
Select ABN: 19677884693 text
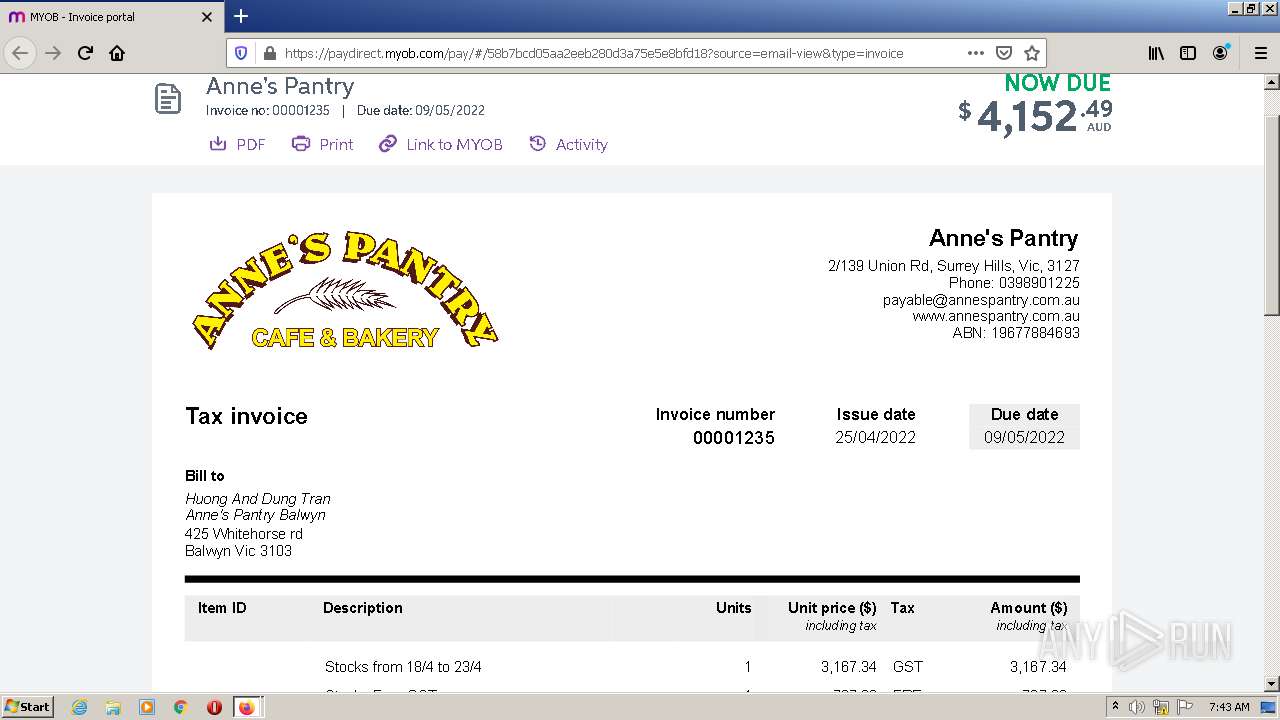click(1016, 333)
